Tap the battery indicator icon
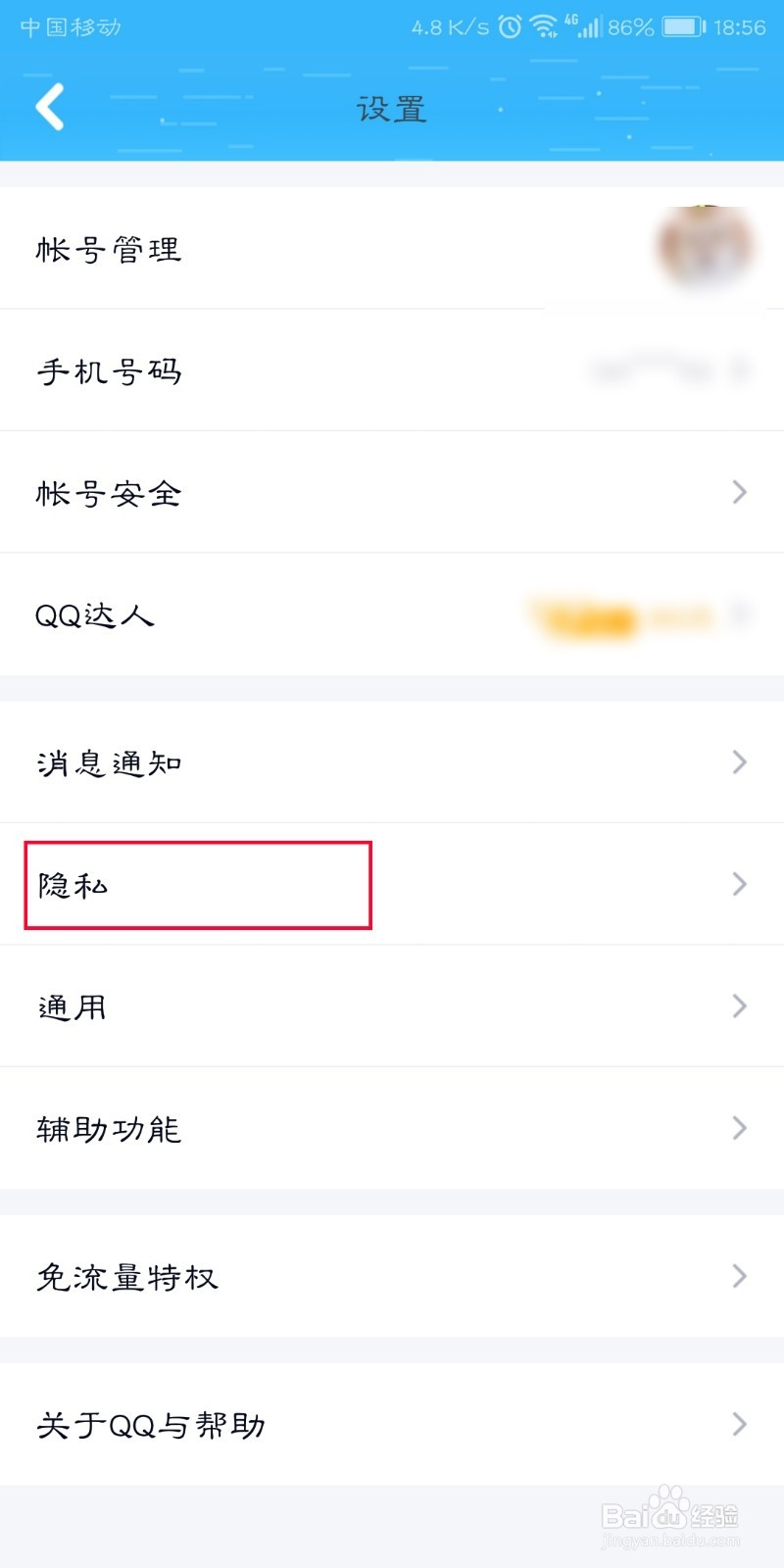The width and height of the screenshot is (784, 1568). [683, 26]
